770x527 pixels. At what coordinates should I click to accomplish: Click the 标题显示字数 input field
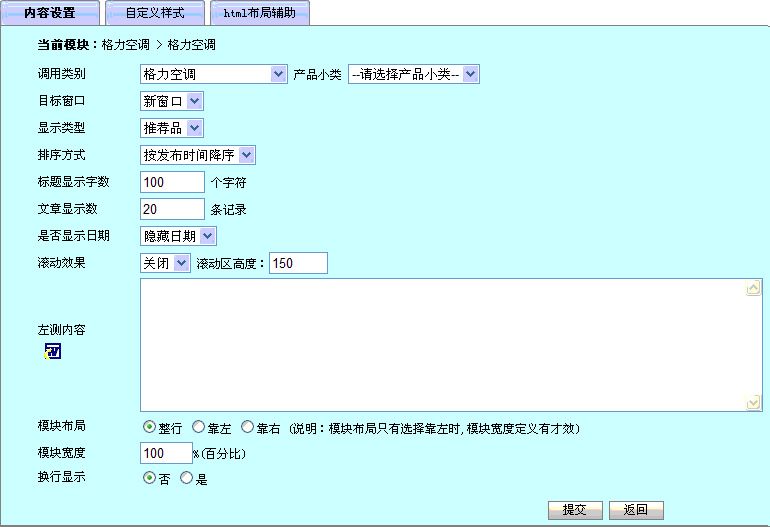pyautogui.click(x=172, y=182)
